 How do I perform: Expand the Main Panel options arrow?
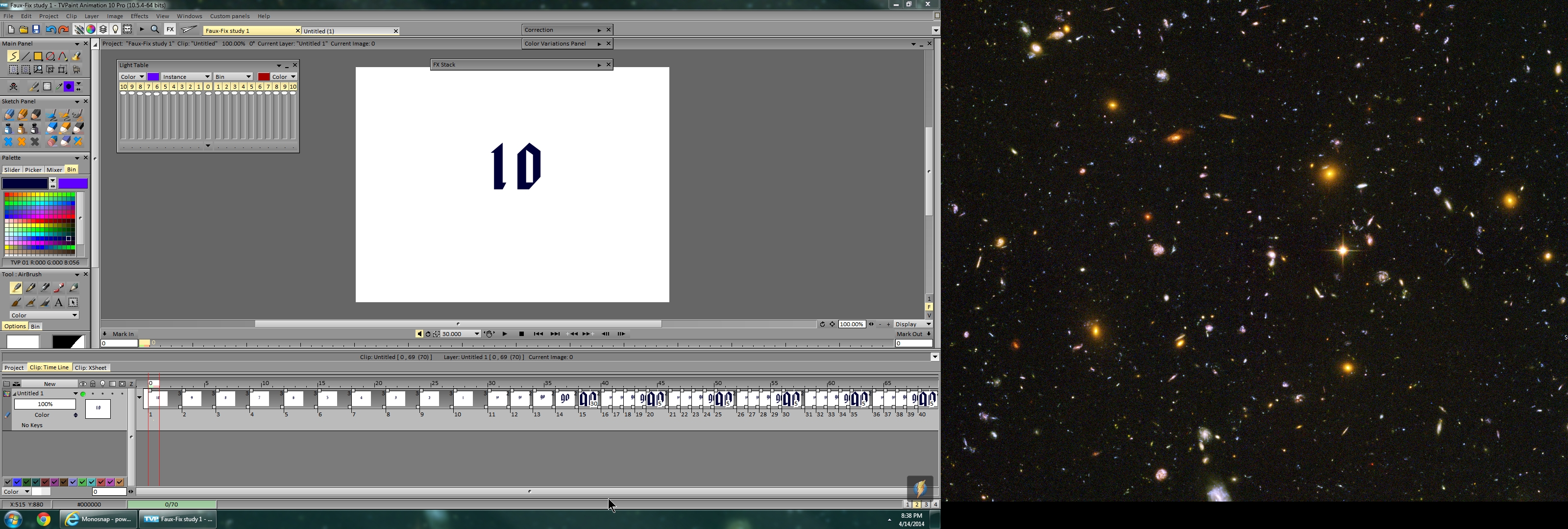tap(77, 44)
